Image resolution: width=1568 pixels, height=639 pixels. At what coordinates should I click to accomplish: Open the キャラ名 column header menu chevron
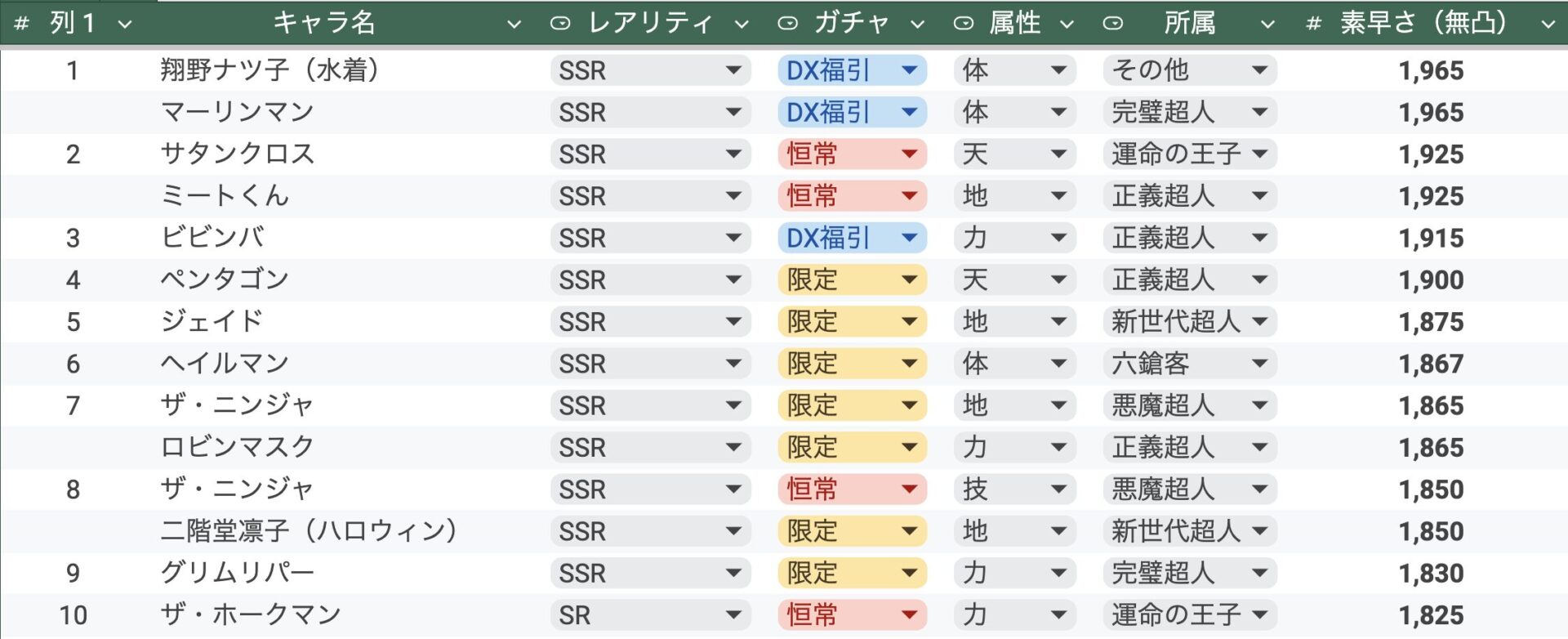point(514,25)
